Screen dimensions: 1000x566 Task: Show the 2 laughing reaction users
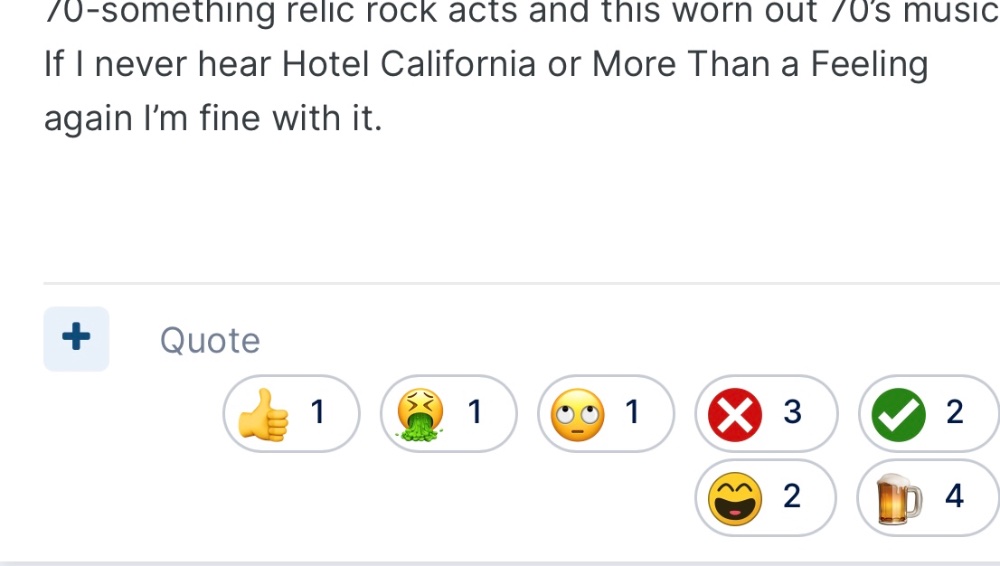pyautogui.click(x=791, y=496)
